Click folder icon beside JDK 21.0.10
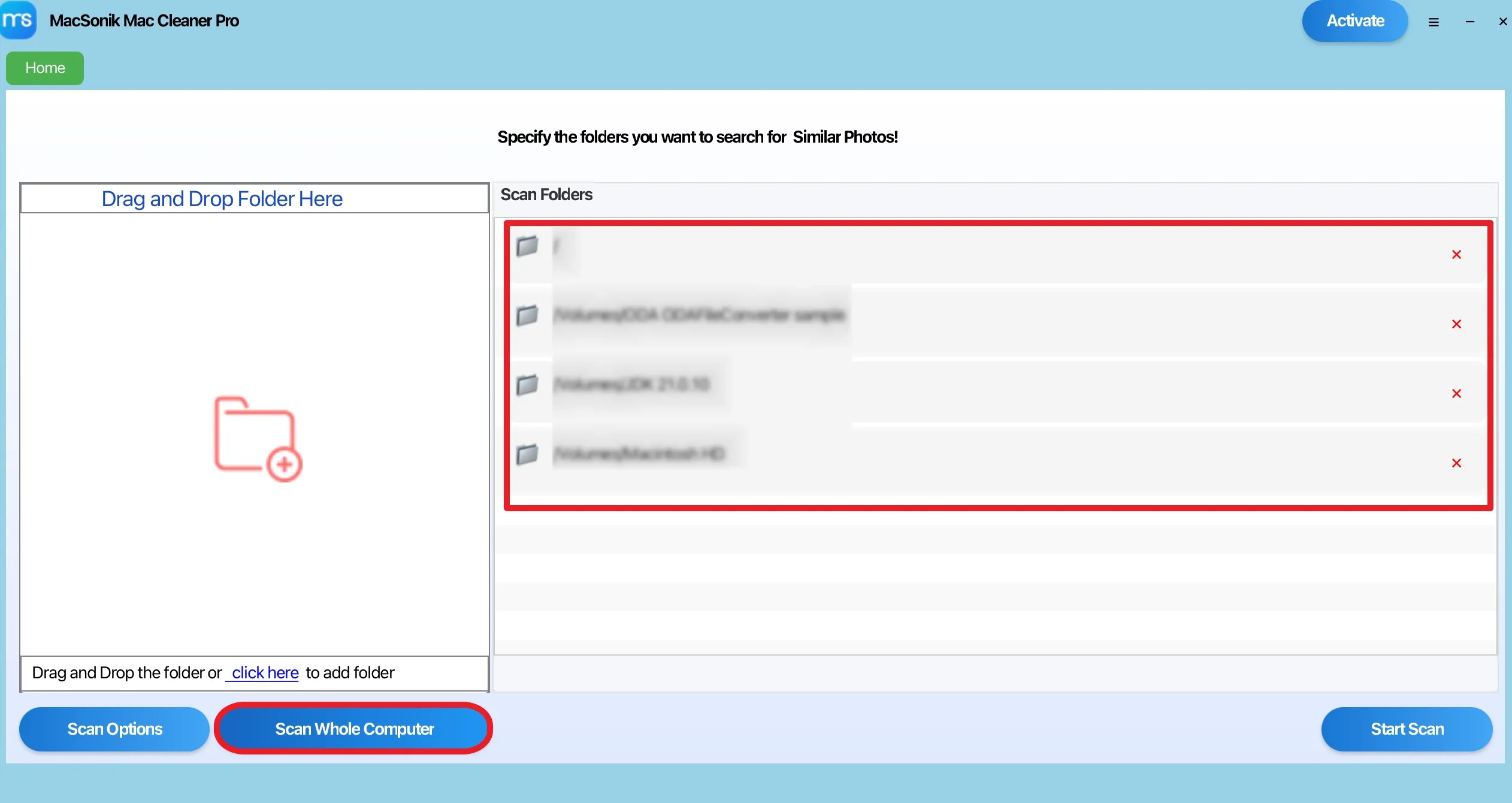 pos(527,385)
